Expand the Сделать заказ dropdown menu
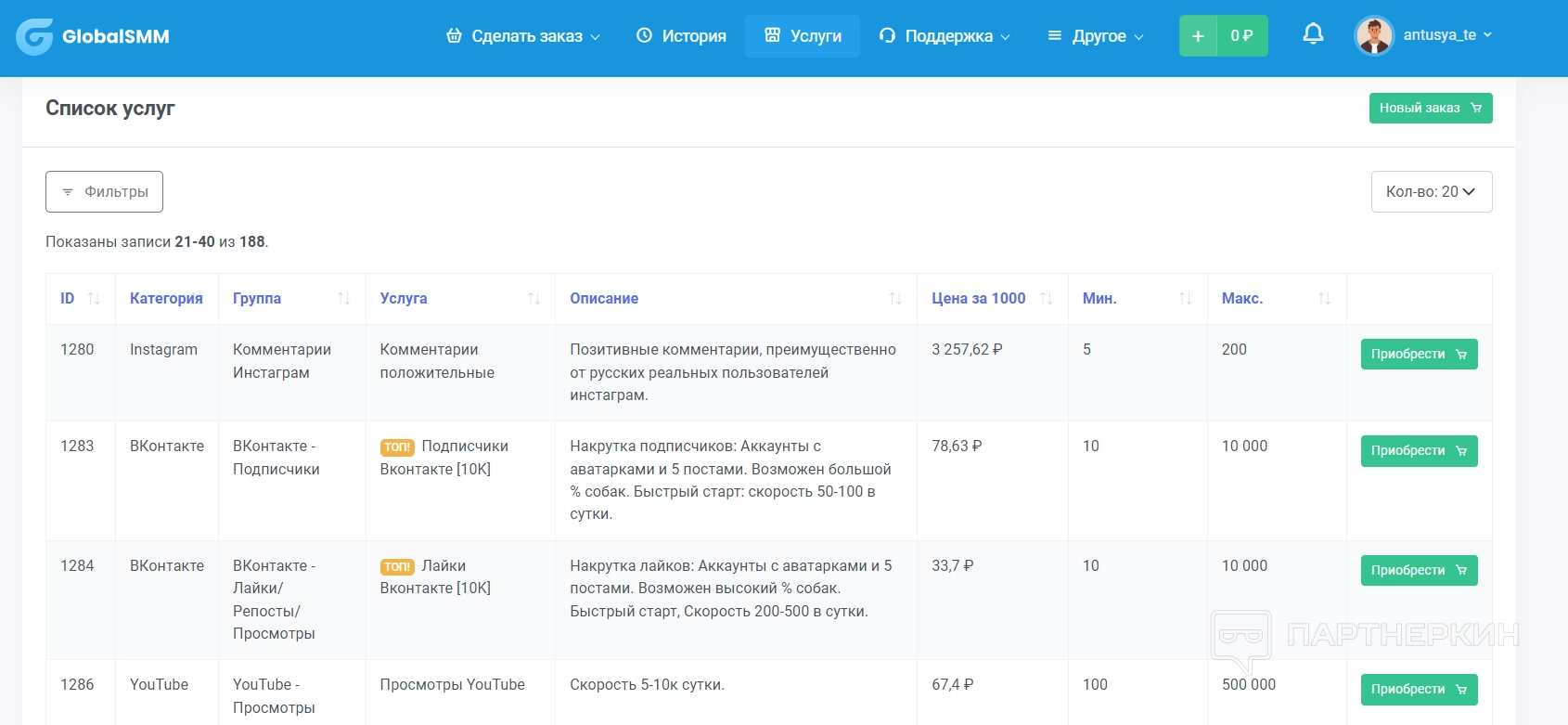 coord(523,36)
